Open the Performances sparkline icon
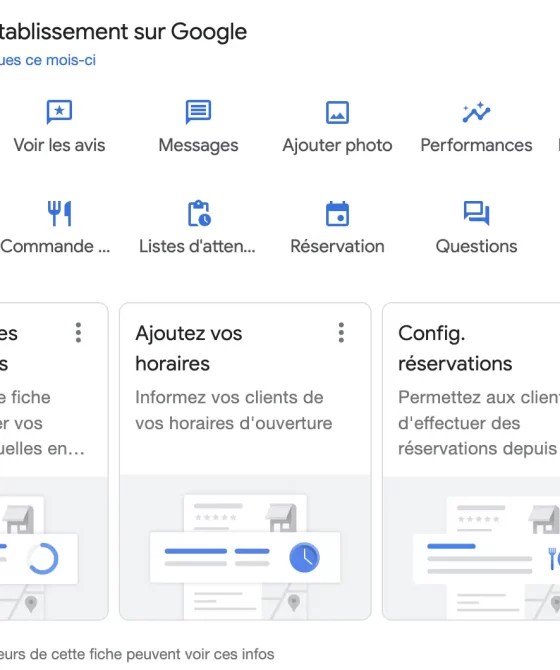The width and height of the screenshot is (560, 670). 476,112
